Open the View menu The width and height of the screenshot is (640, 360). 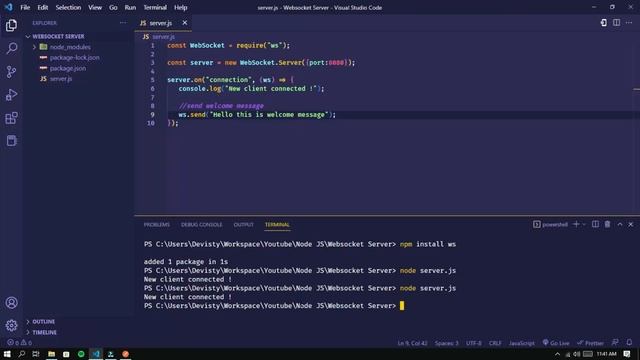pyautogui.click(x=95, y=7)
